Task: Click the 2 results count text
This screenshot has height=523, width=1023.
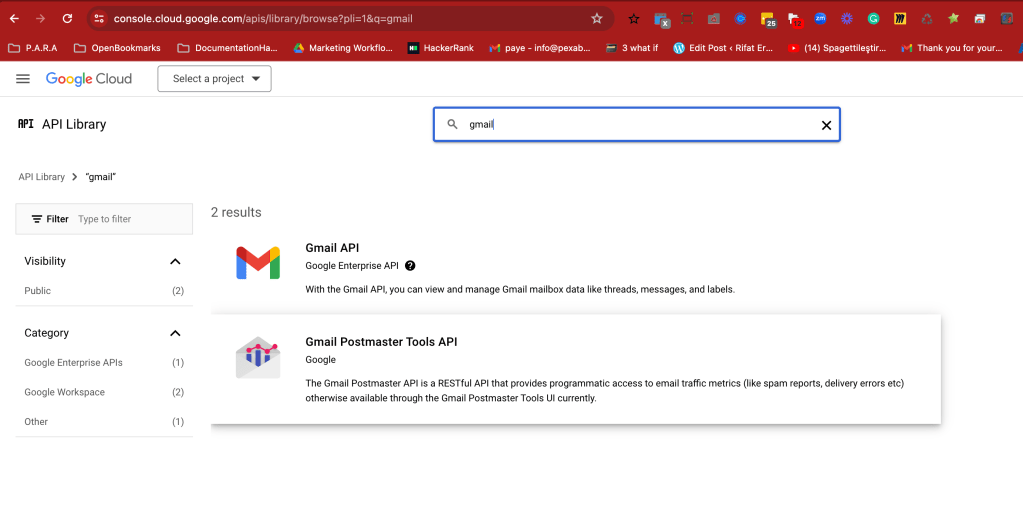Action: (x=236, y=213)
